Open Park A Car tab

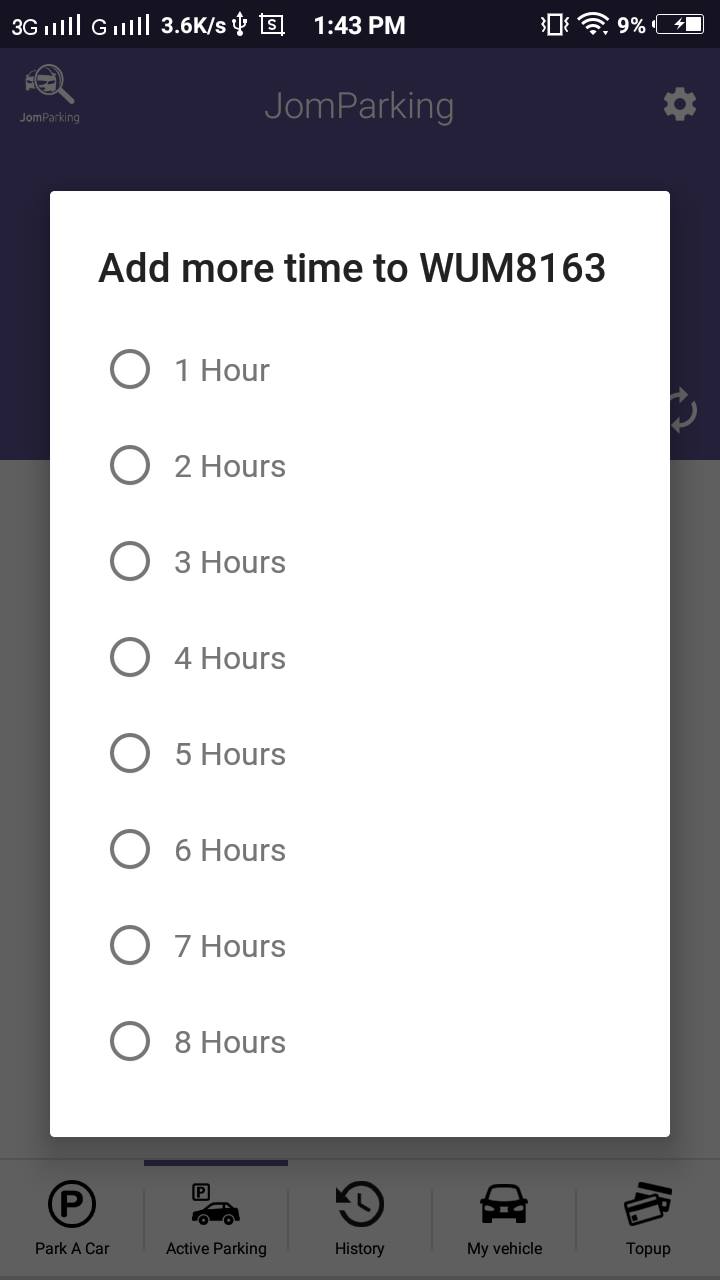tap(72, 1218)
